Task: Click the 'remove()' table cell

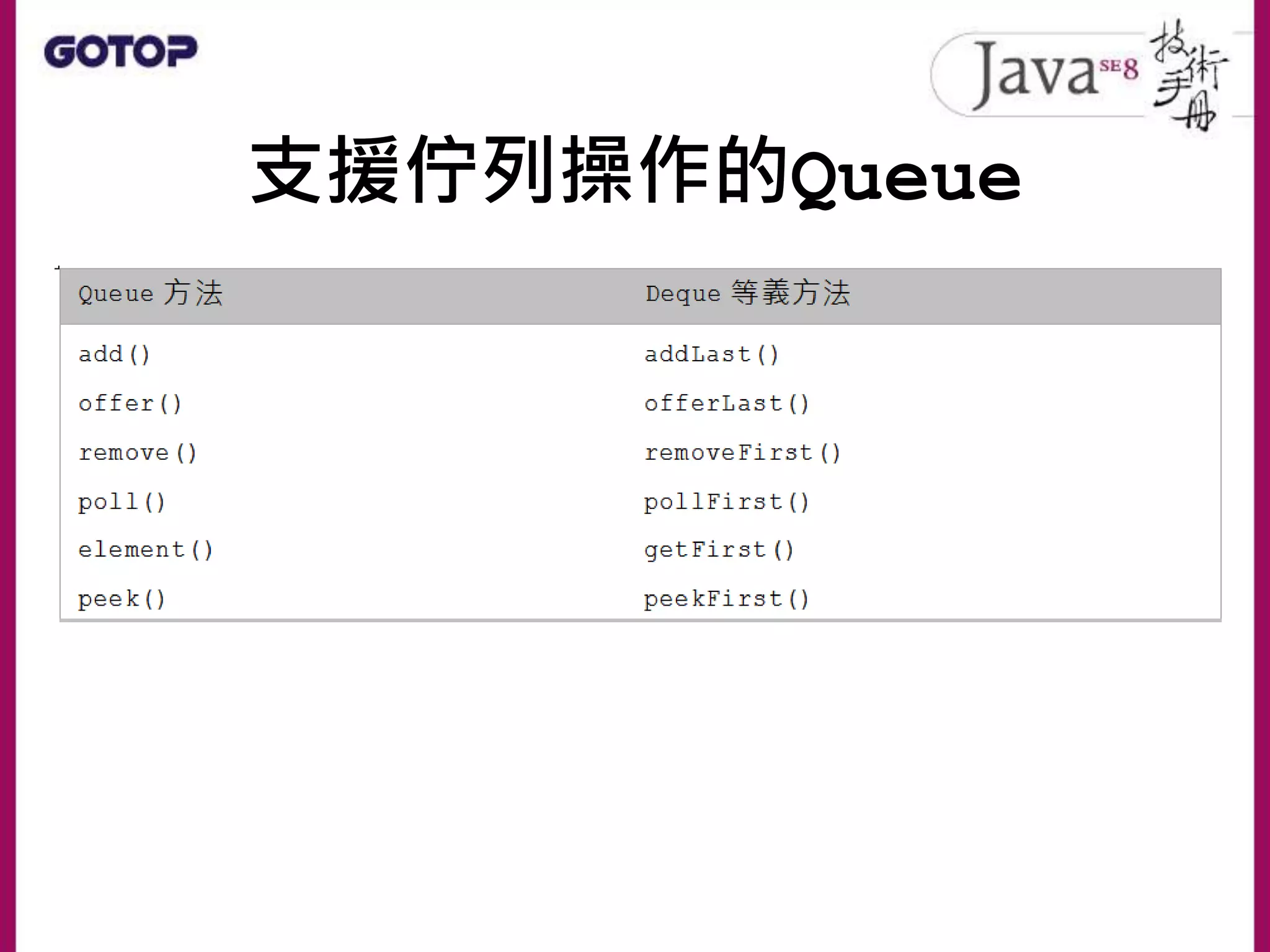Action: tap(138, 452)
